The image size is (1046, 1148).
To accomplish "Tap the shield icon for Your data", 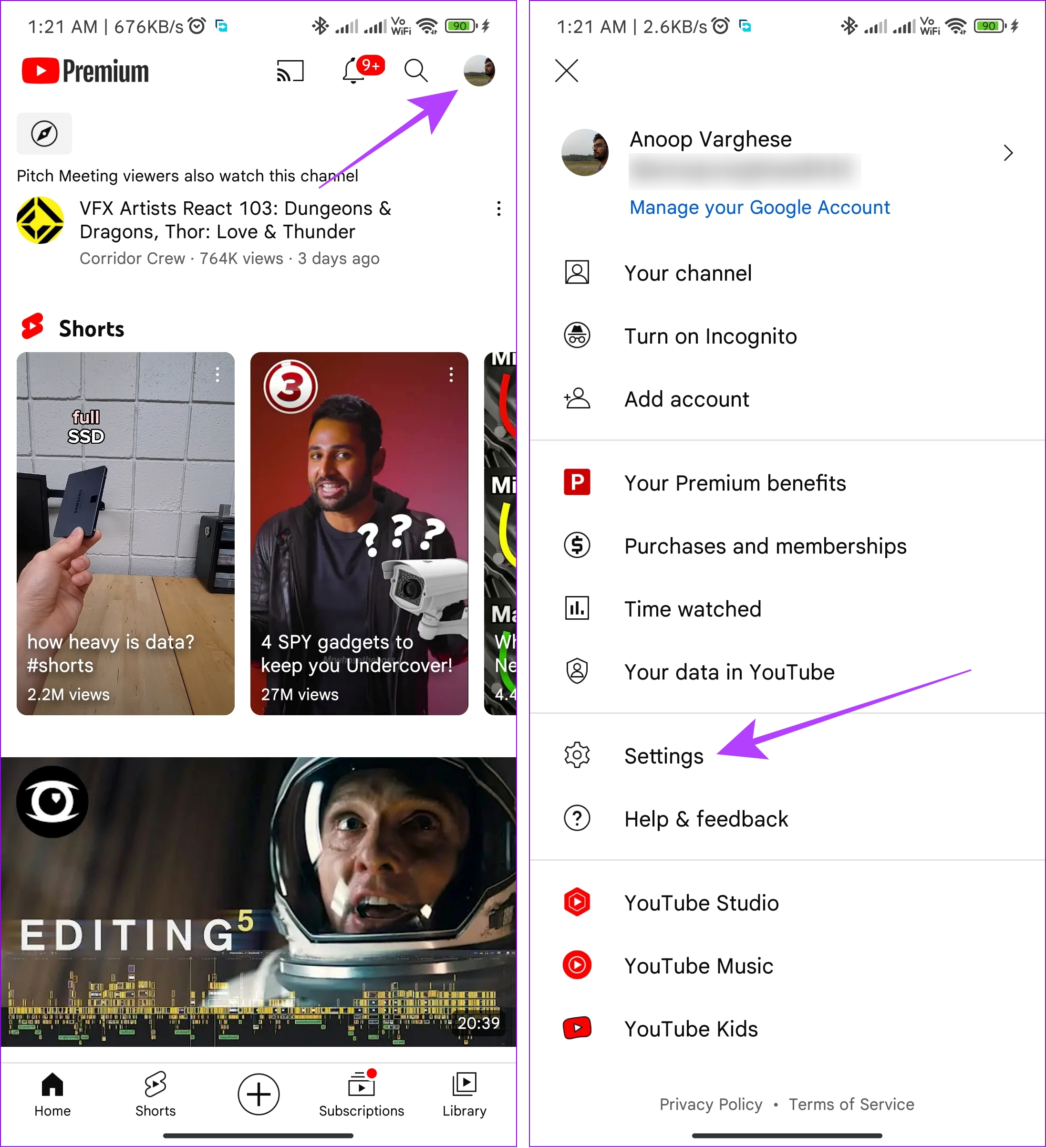I will pyautogui.click(x=577, y=671).
